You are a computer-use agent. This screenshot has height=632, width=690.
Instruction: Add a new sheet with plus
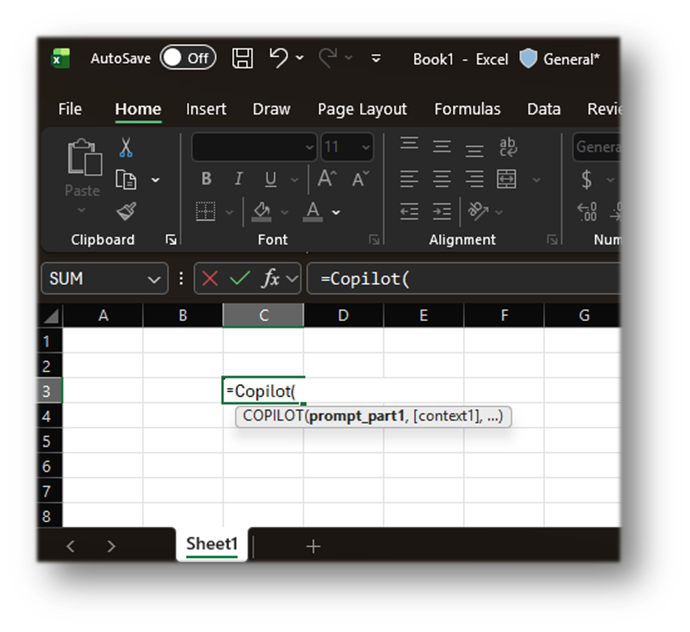click(x=313, y=546)
